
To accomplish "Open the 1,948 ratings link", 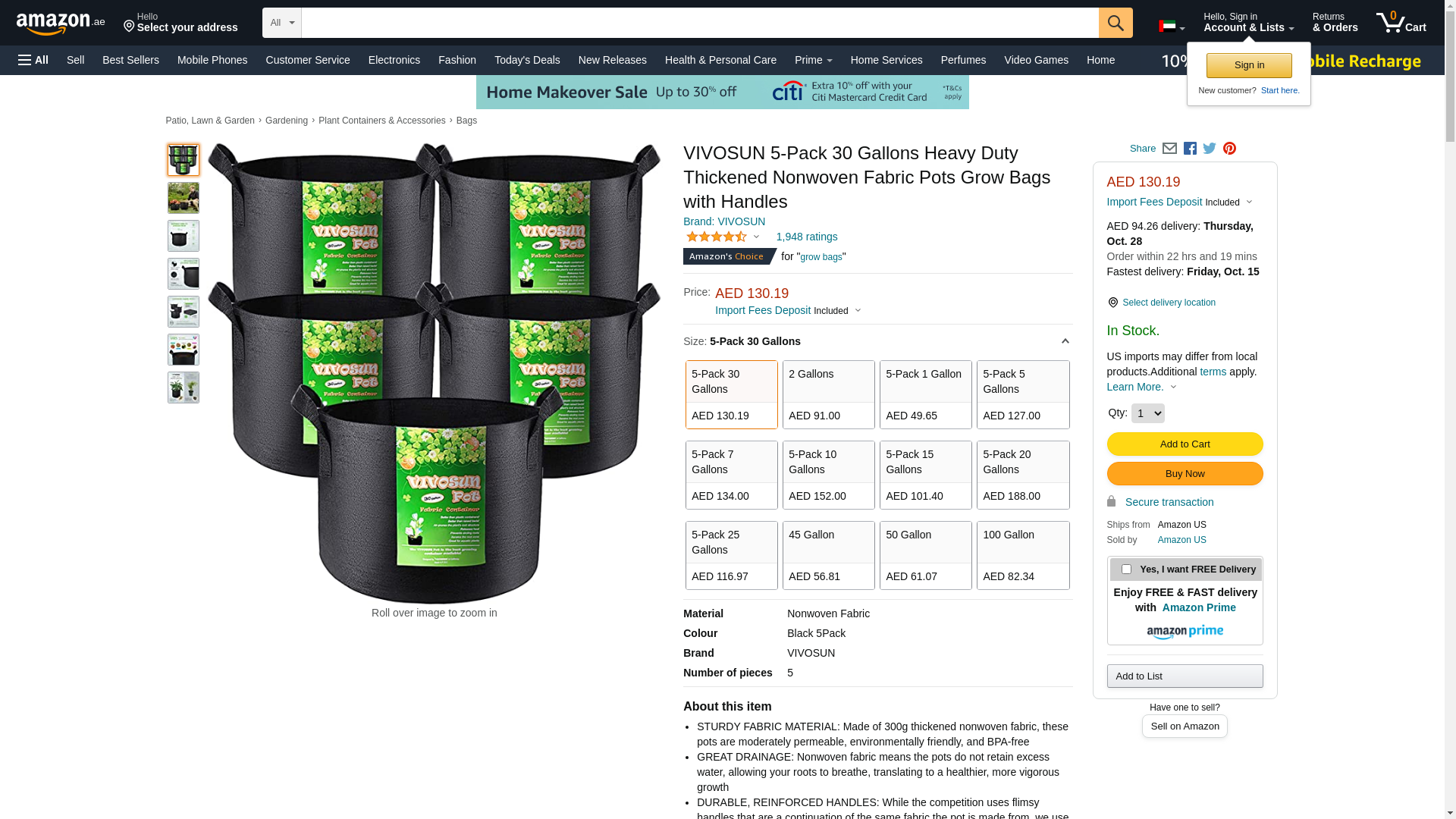I will click(807, 237).
